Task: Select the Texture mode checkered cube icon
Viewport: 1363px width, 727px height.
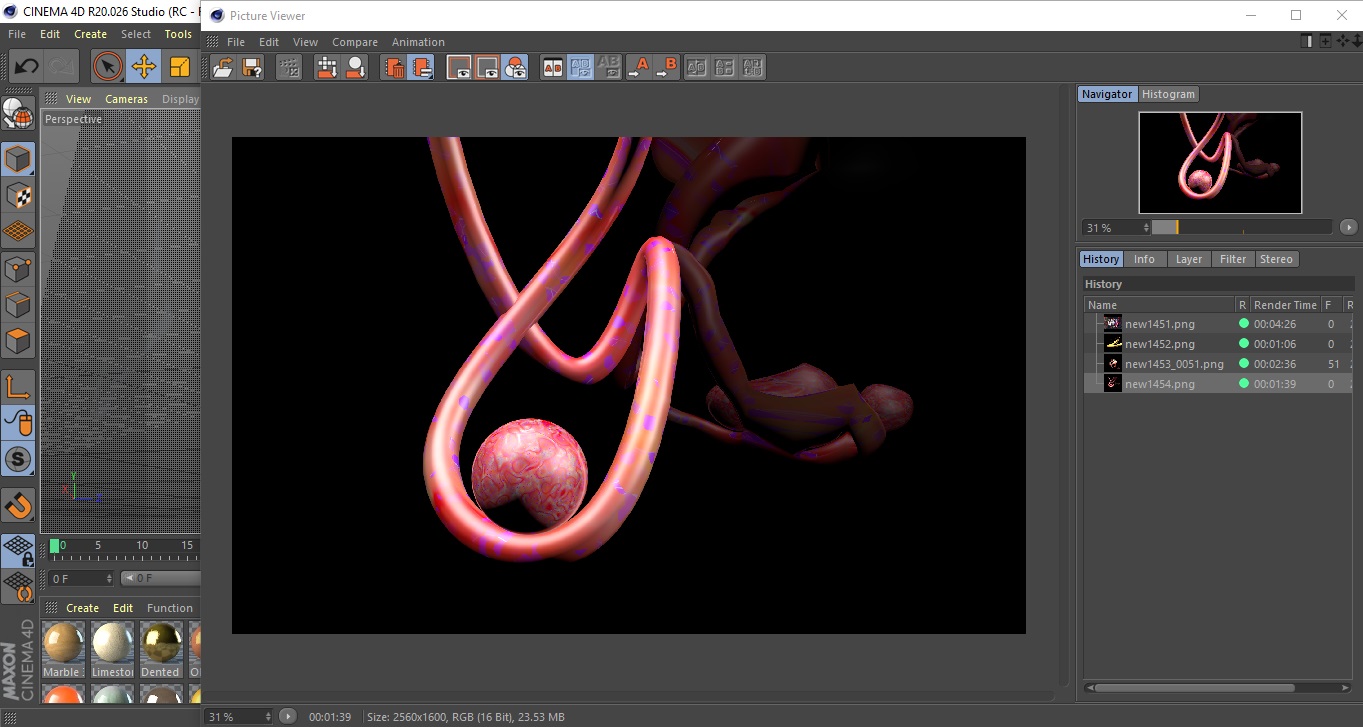Action: [18, 196]
